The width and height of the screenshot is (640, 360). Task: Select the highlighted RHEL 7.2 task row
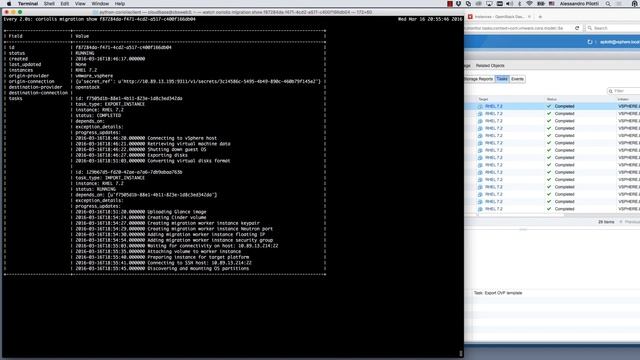pyautogui.click(x=553, y=106)
